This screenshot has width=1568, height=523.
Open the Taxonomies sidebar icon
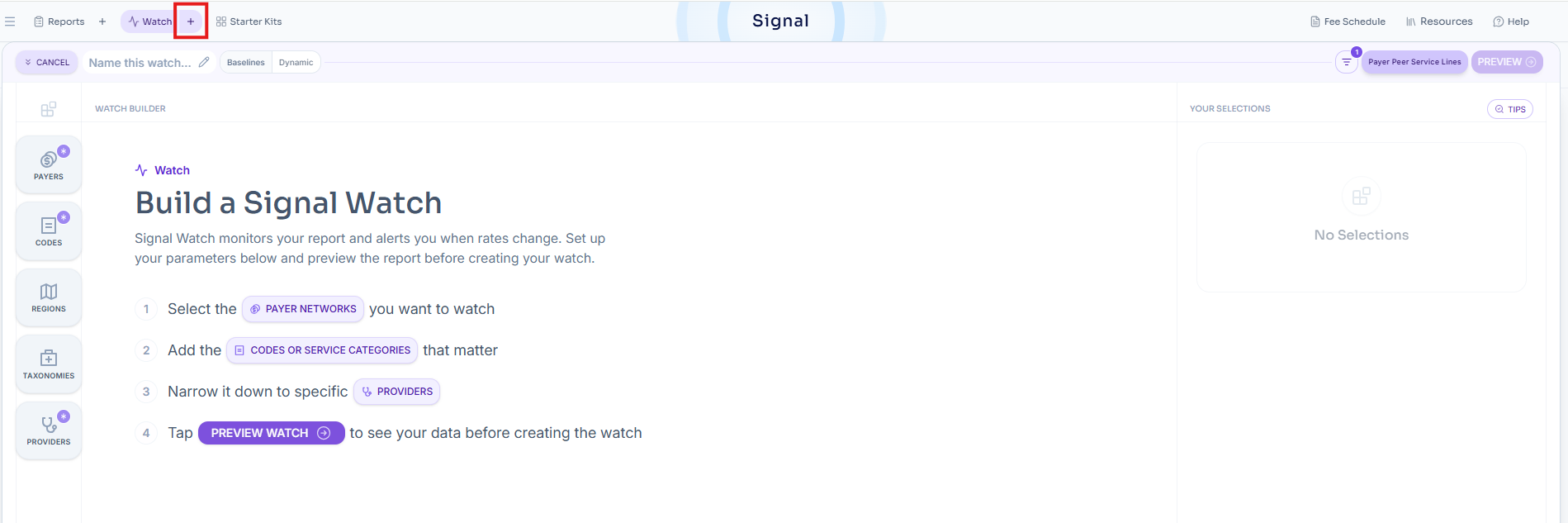pos(49,364)
